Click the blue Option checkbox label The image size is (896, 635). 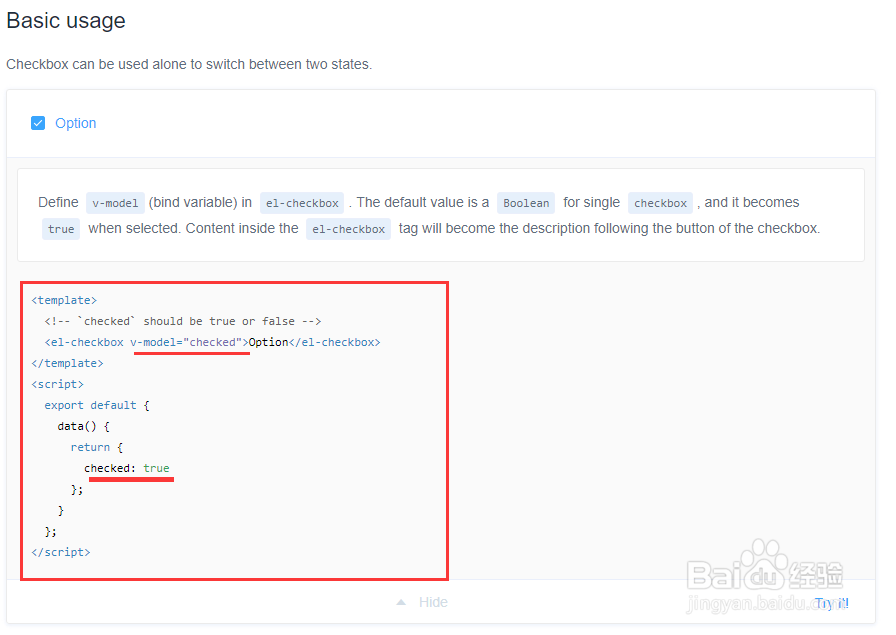pos(75,123)
